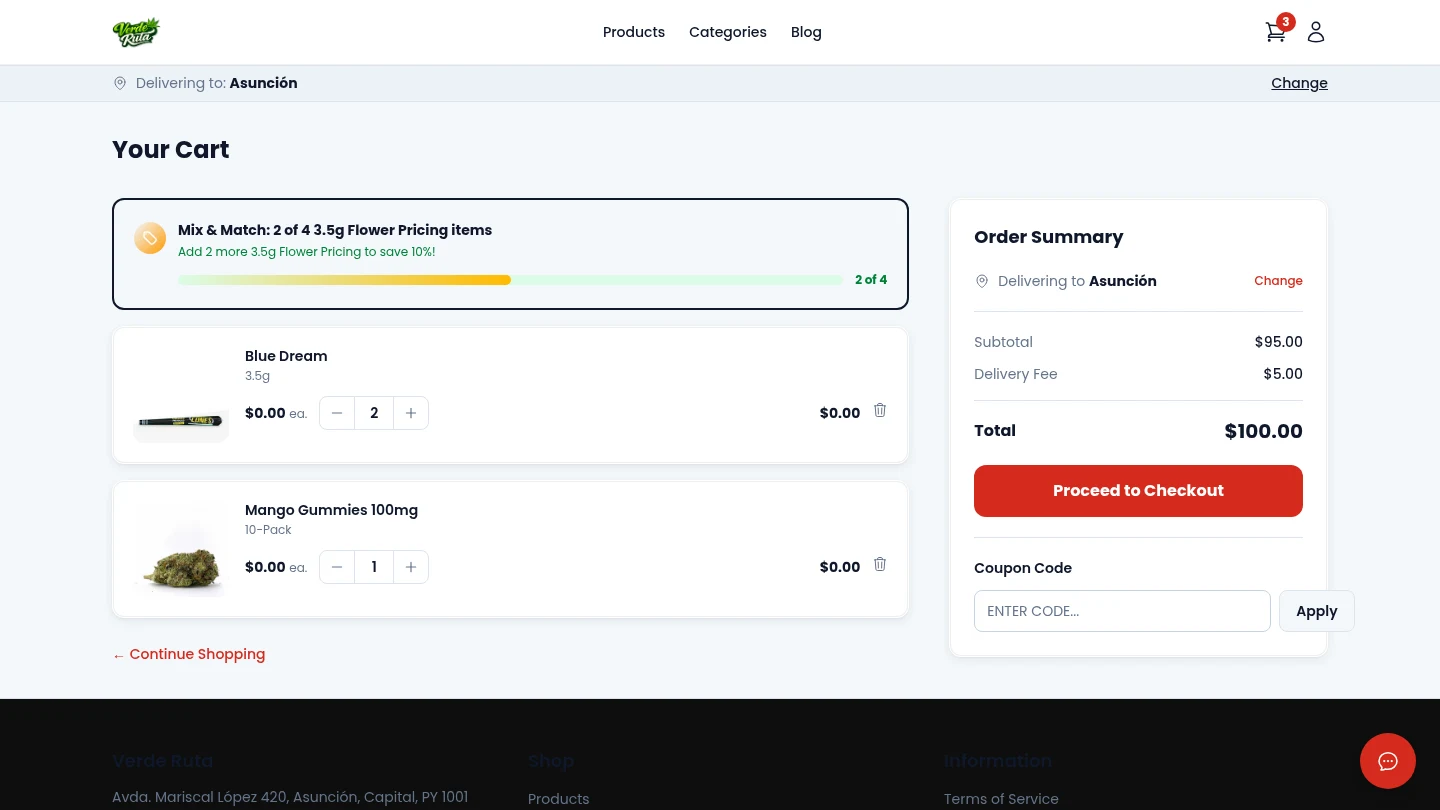This screenshot has height=810, width=1440.
Task: Increase Mango Gummies quantity with plus
Action: coord(411,567)
